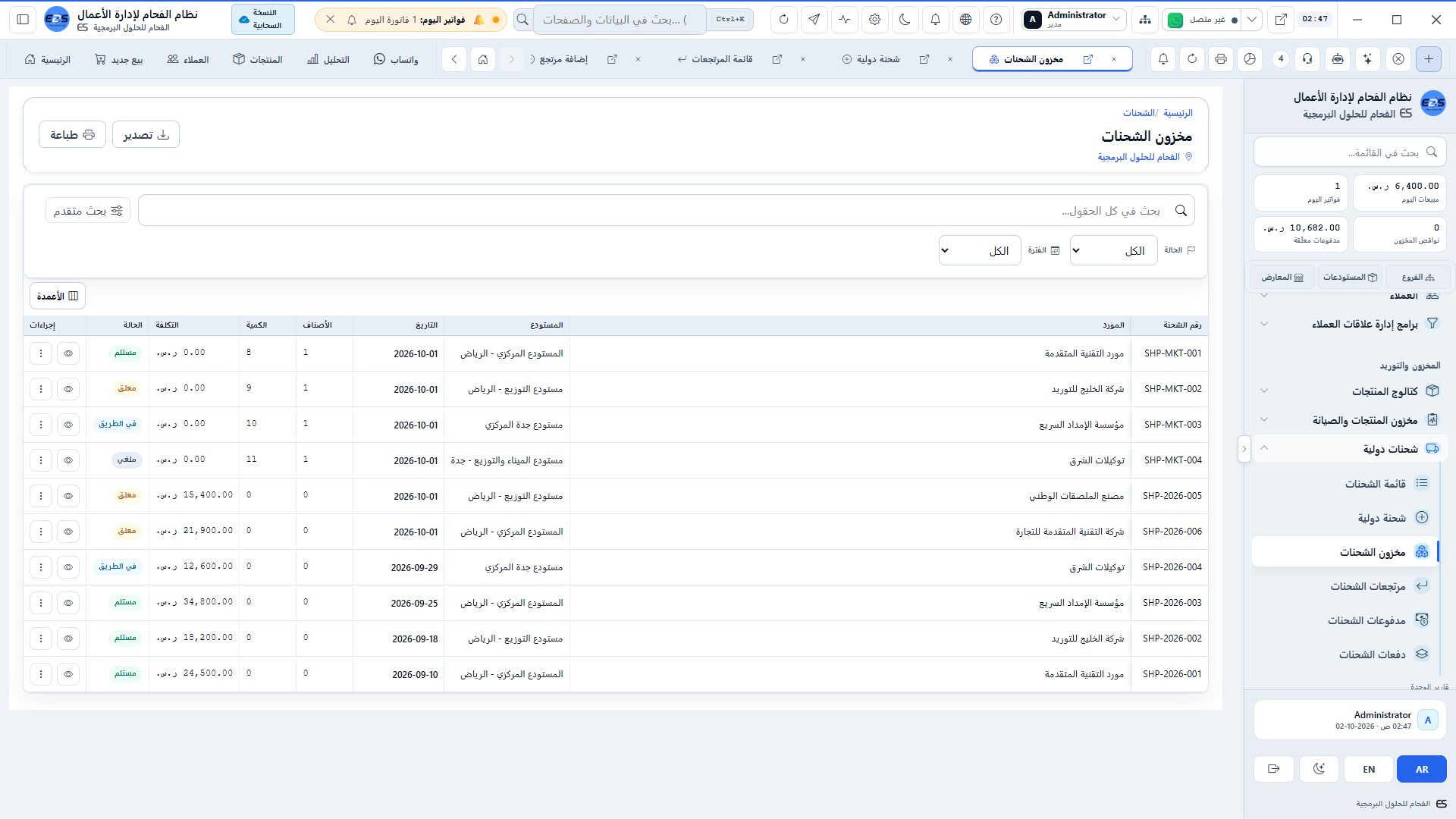
Task: View shipment SHP-2026-001 eye icon
Action: click(68, 674)
